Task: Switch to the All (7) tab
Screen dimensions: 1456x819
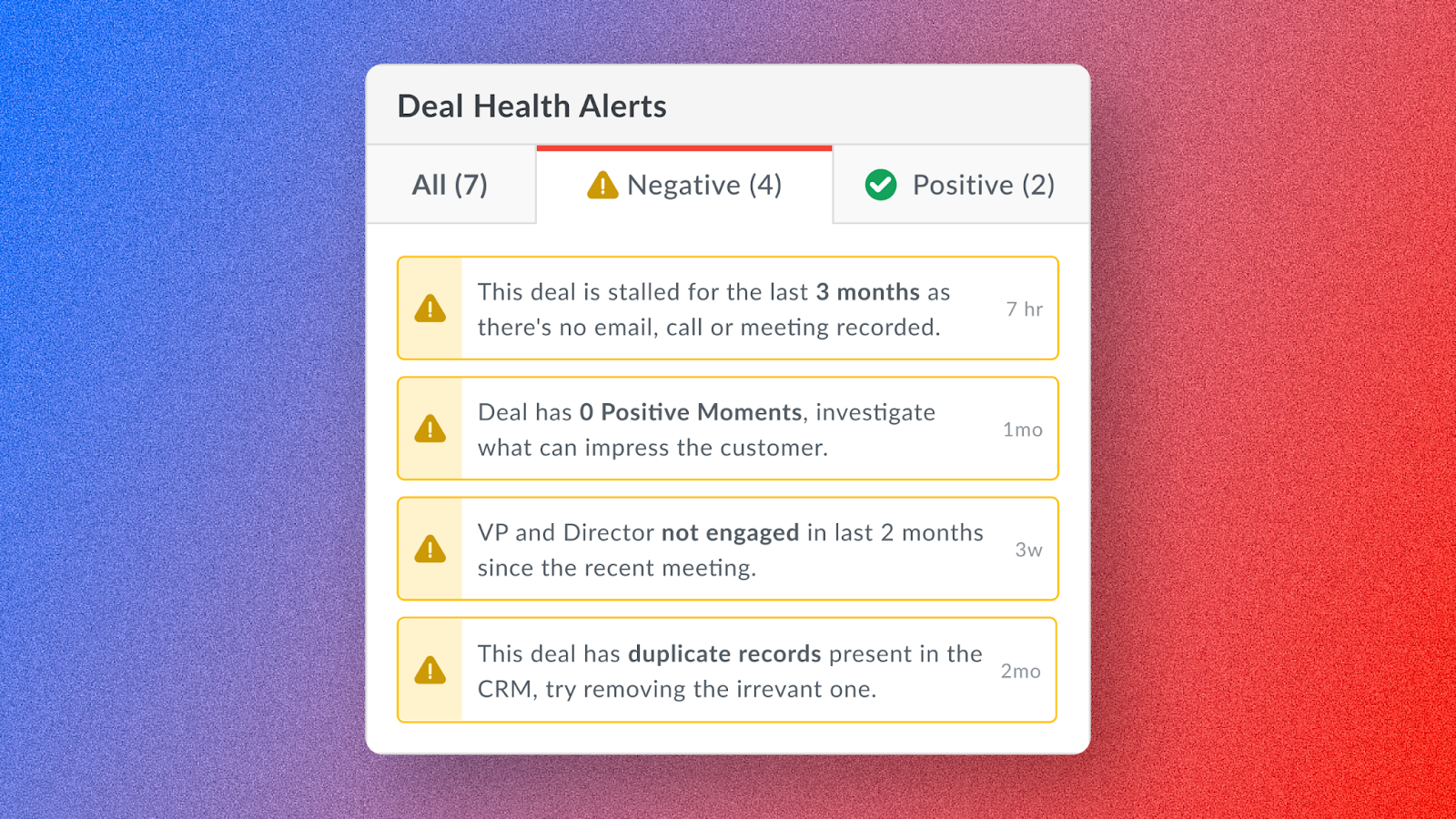Action: (450, 185)
